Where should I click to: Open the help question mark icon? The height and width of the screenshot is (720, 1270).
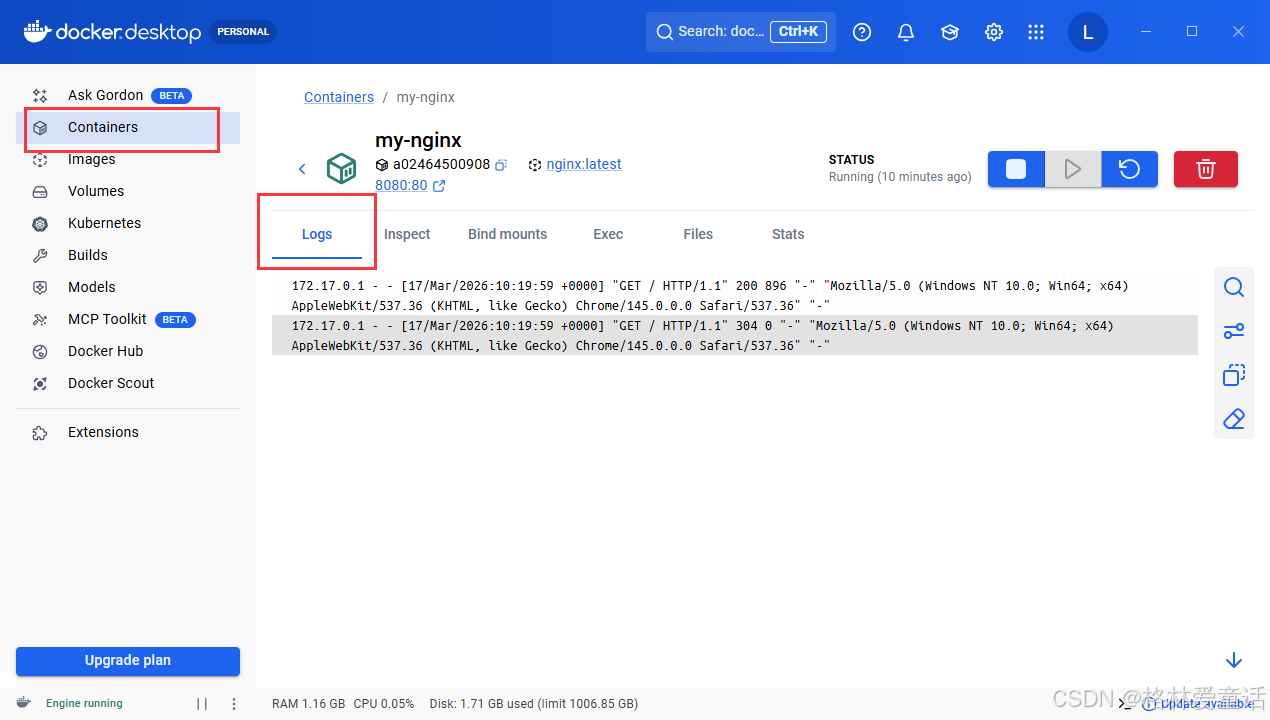point(862,32)
